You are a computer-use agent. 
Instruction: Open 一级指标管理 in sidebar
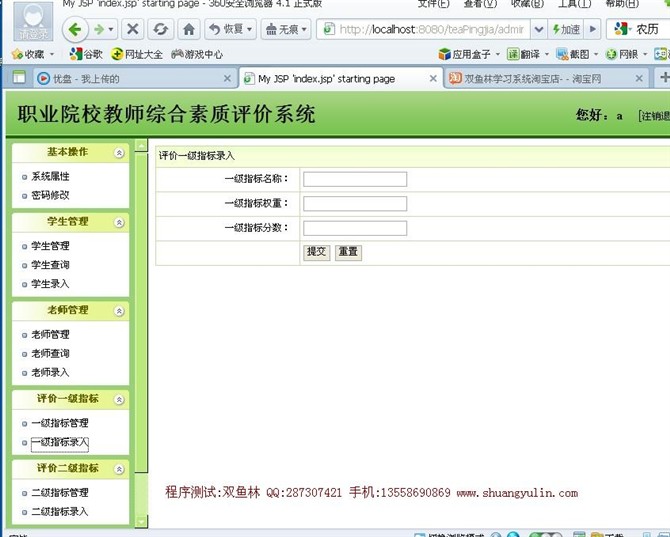tap(60, 423)
